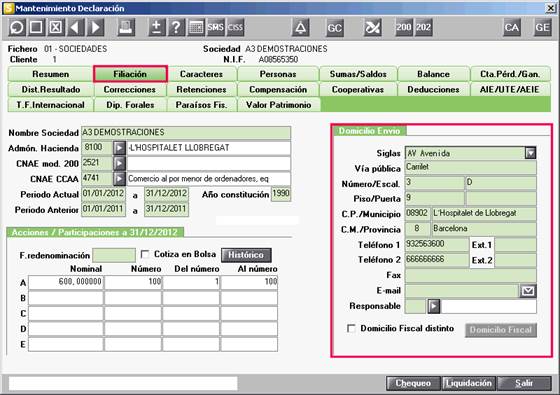Open the Dip. Forales tab

[x=130, y=105]
